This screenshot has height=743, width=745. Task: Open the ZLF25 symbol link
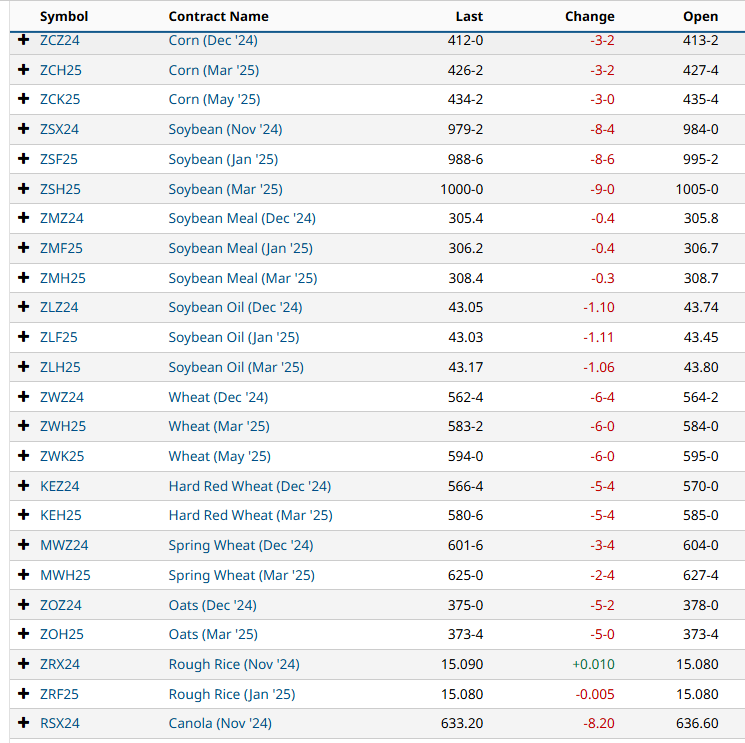59,337
